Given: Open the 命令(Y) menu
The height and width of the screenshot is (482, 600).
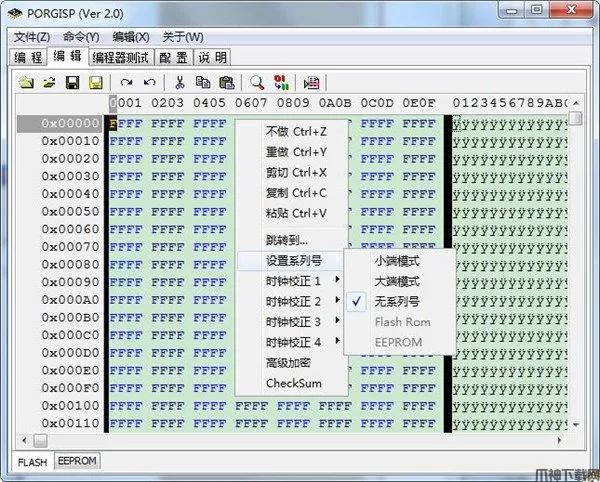Looking at the screenshot, I should coord(81,37).
